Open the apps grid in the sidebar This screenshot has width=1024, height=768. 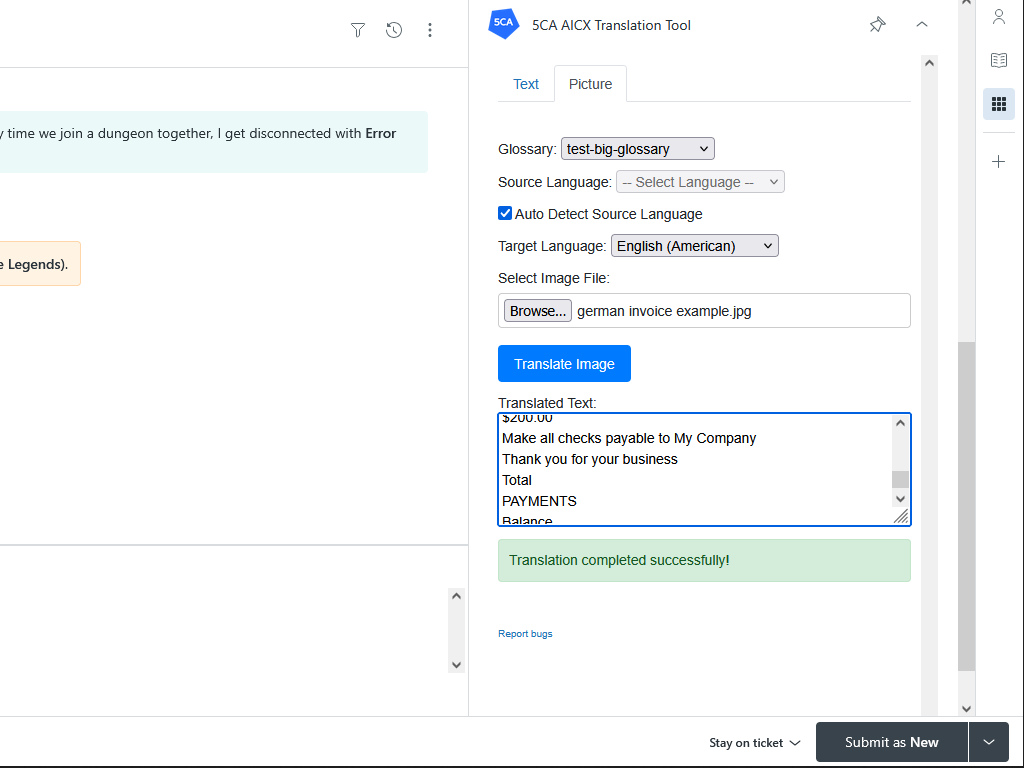pos(998,103)
